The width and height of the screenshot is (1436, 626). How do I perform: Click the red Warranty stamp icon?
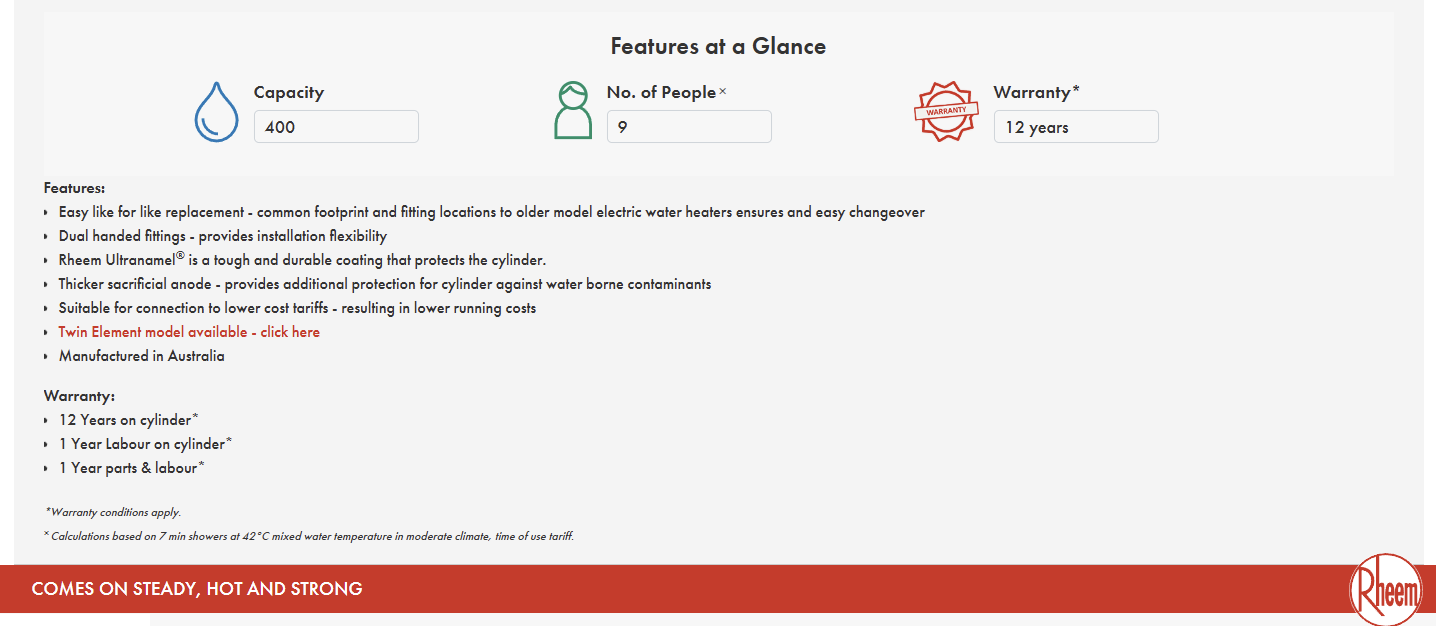pos(945,112)
